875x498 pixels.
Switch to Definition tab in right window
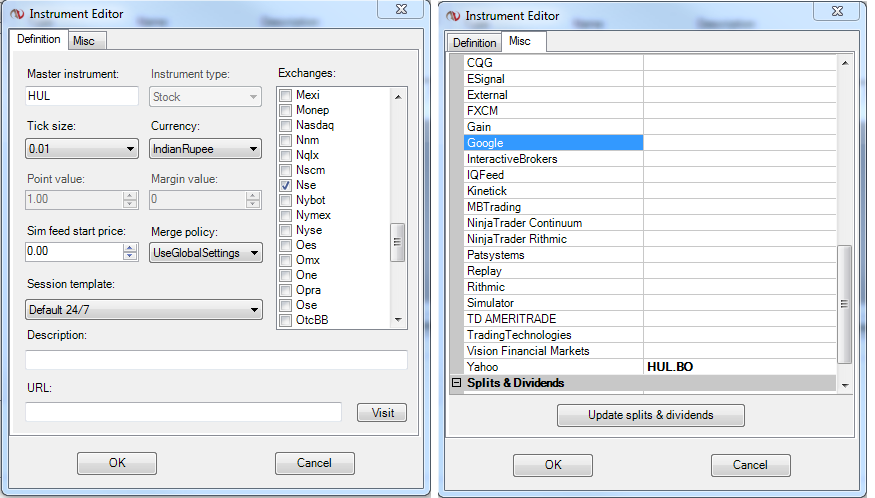pyautogui.click(x=474, y=42)
